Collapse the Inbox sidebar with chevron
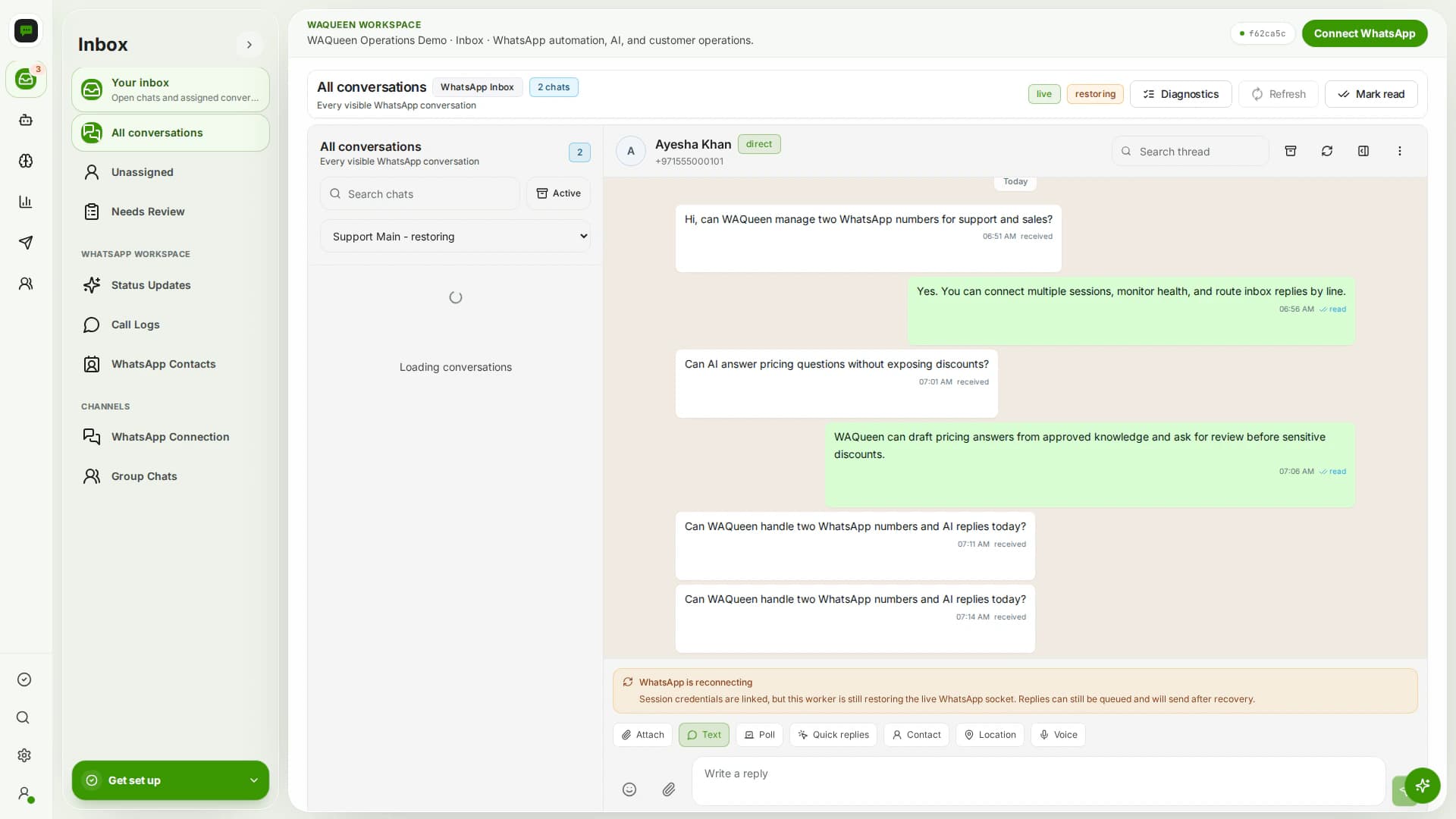 (x=249, y=45)
